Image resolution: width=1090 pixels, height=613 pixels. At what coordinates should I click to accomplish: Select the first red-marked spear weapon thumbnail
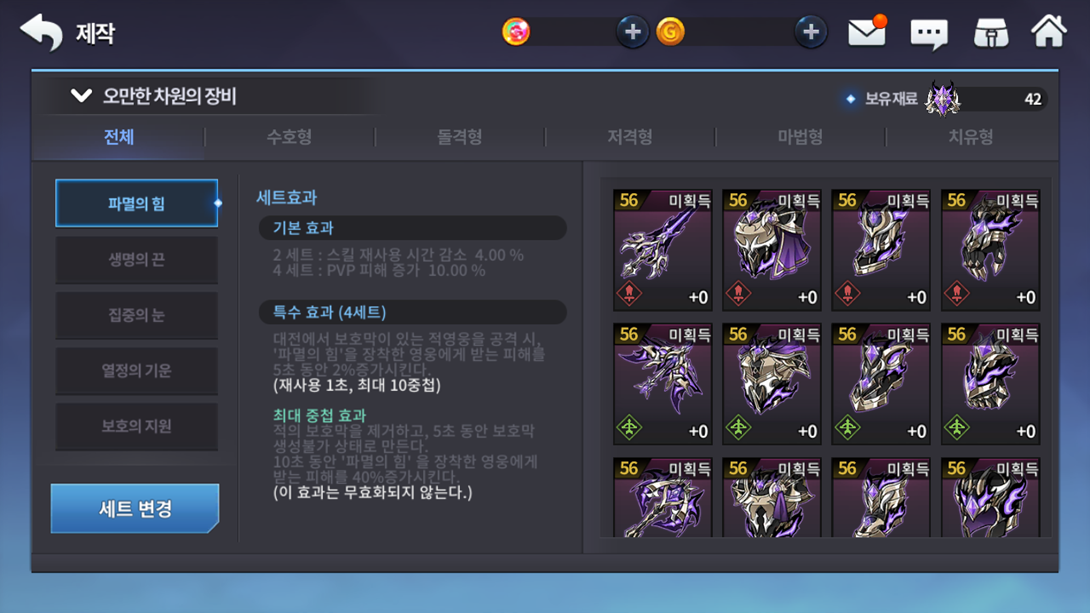point(662,250)
